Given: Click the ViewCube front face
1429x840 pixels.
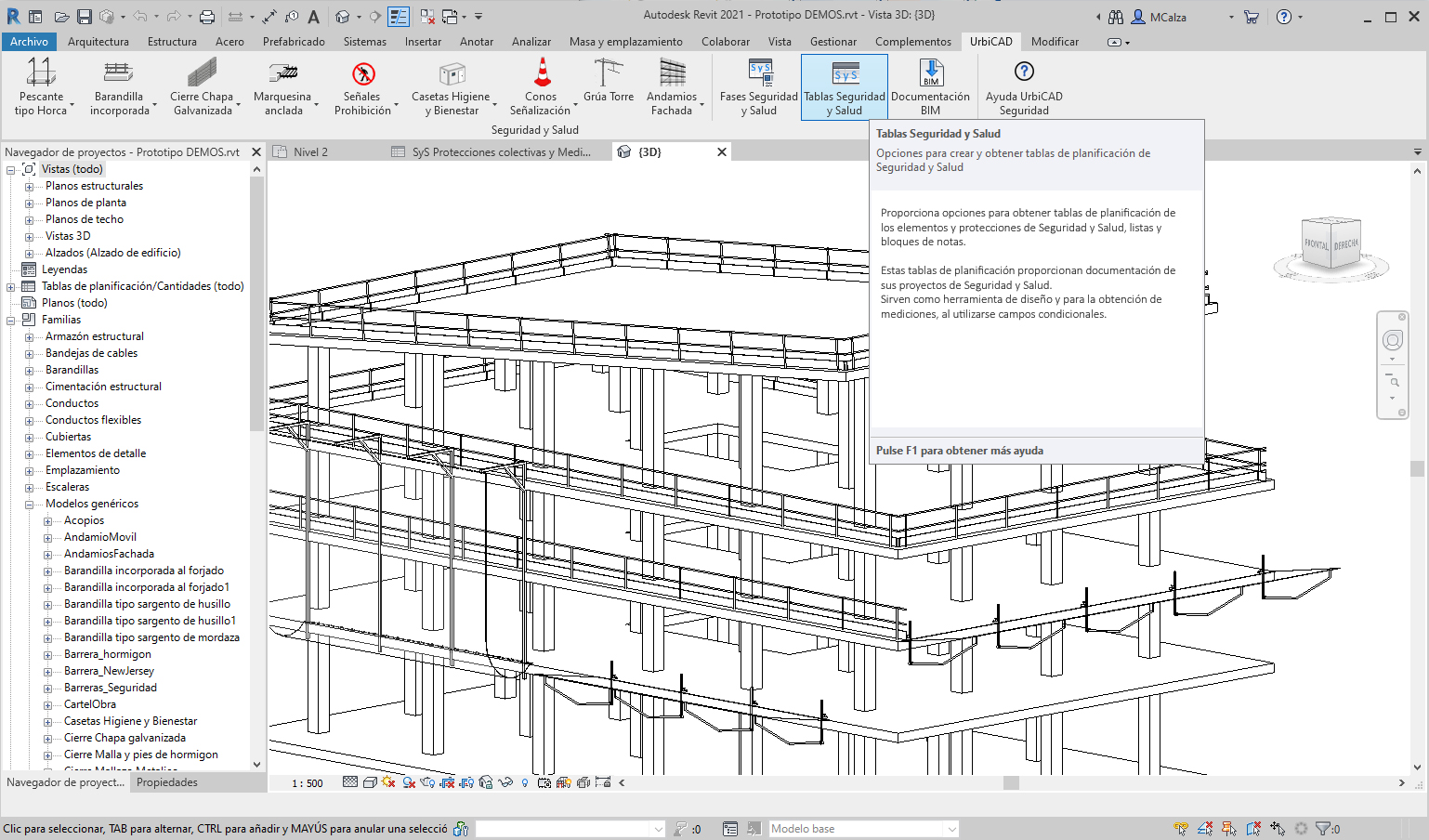Looking at the screenshot, I should click(x=1316, y=244).
